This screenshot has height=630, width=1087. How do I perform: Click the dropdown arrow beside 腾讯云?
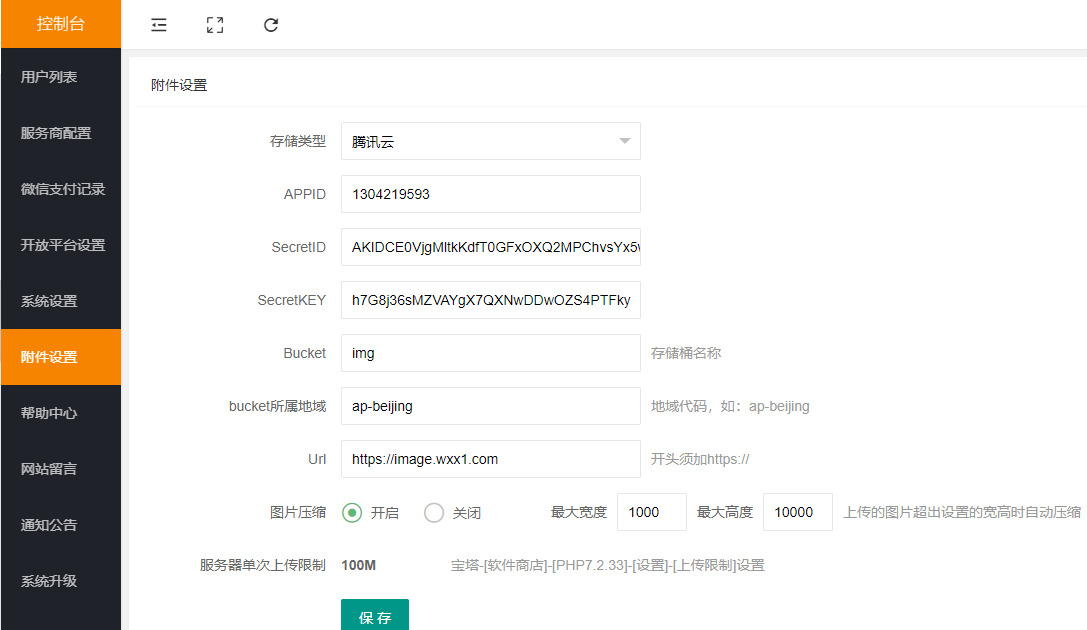[625, 141]
